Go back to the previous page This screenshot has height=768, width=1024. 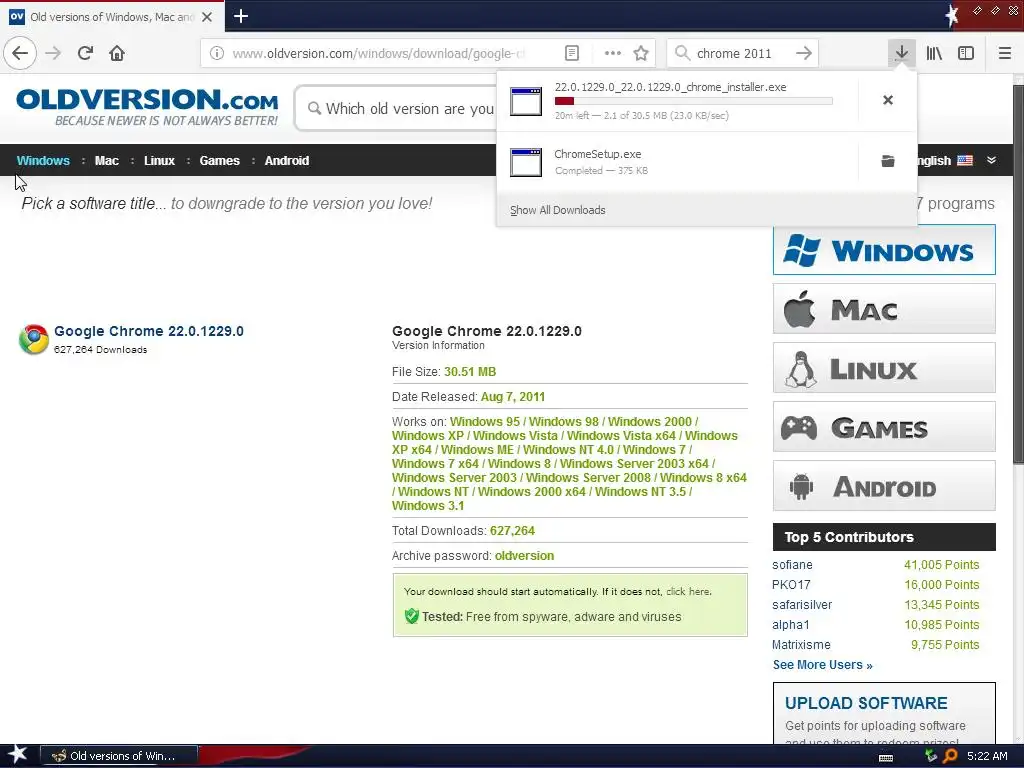pyautogui.click(x=20, y=53)
